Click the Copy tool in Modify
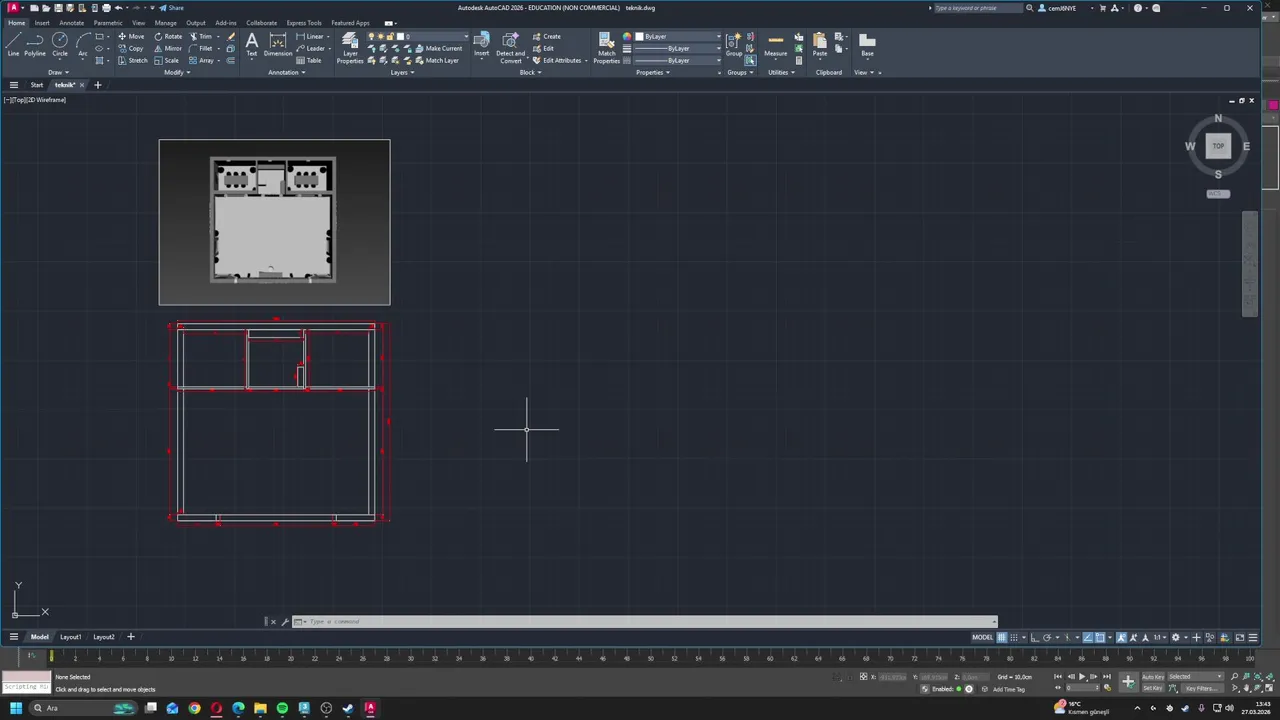This screenshot has height=720, width=1280. coord(131,48)
